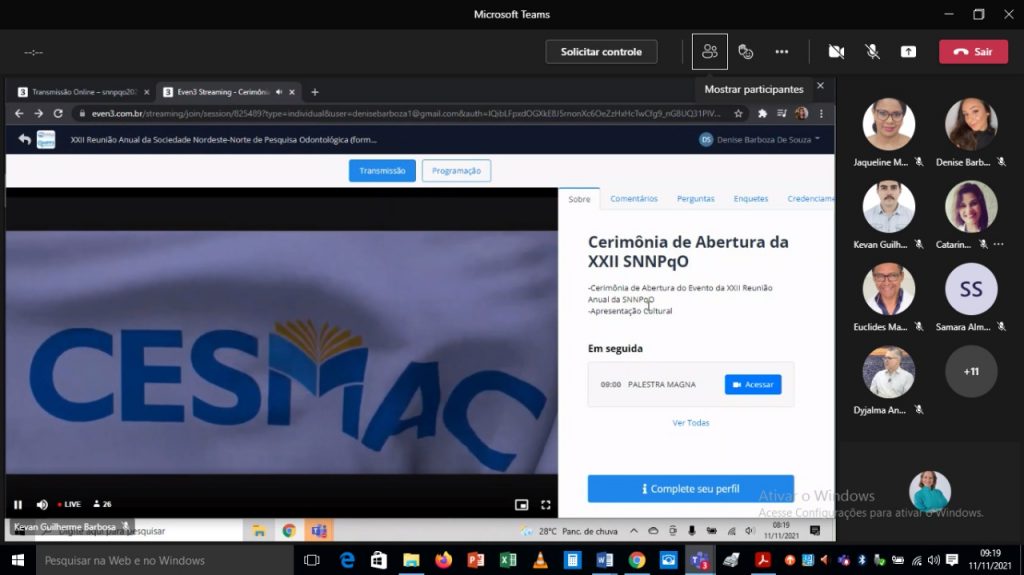Click the red Sair leave button
The height and width of the screenshot is (575, 1024).
tap(973, 52)
